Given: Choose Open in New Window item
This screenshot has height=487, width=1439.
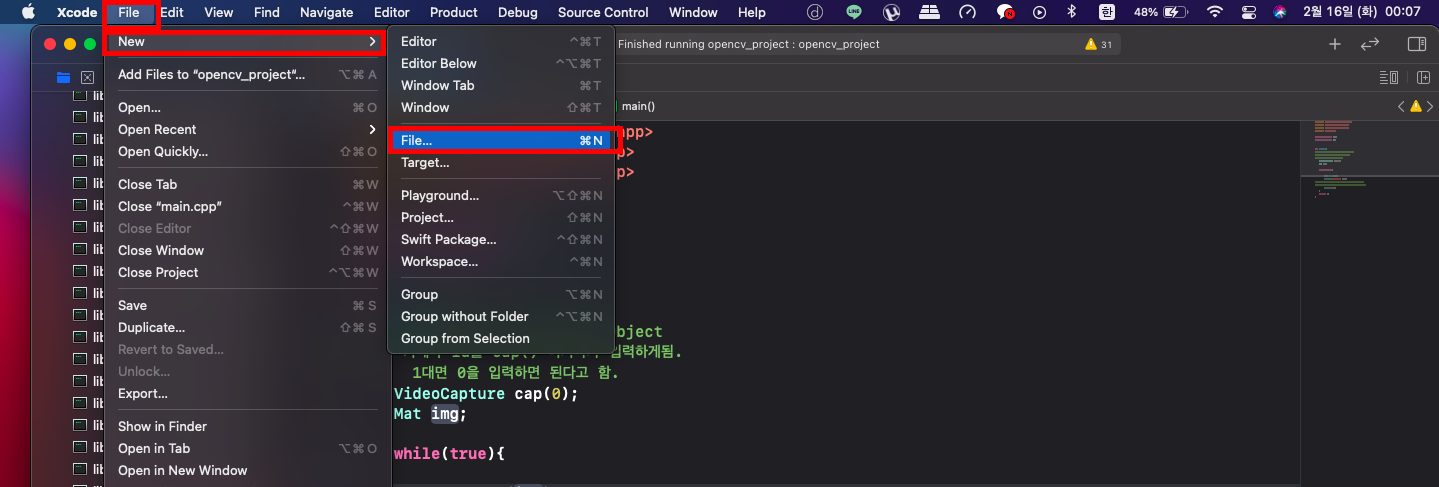Looking at the screenshot, I should click(x=246, y=470).
